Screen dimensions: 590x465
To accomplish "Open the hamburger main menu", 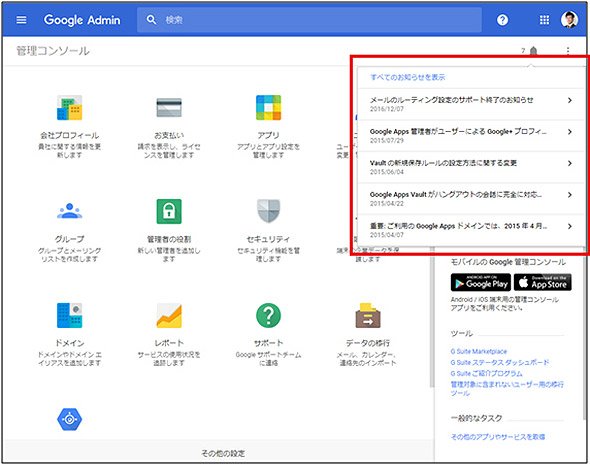I will pos(21,20).
